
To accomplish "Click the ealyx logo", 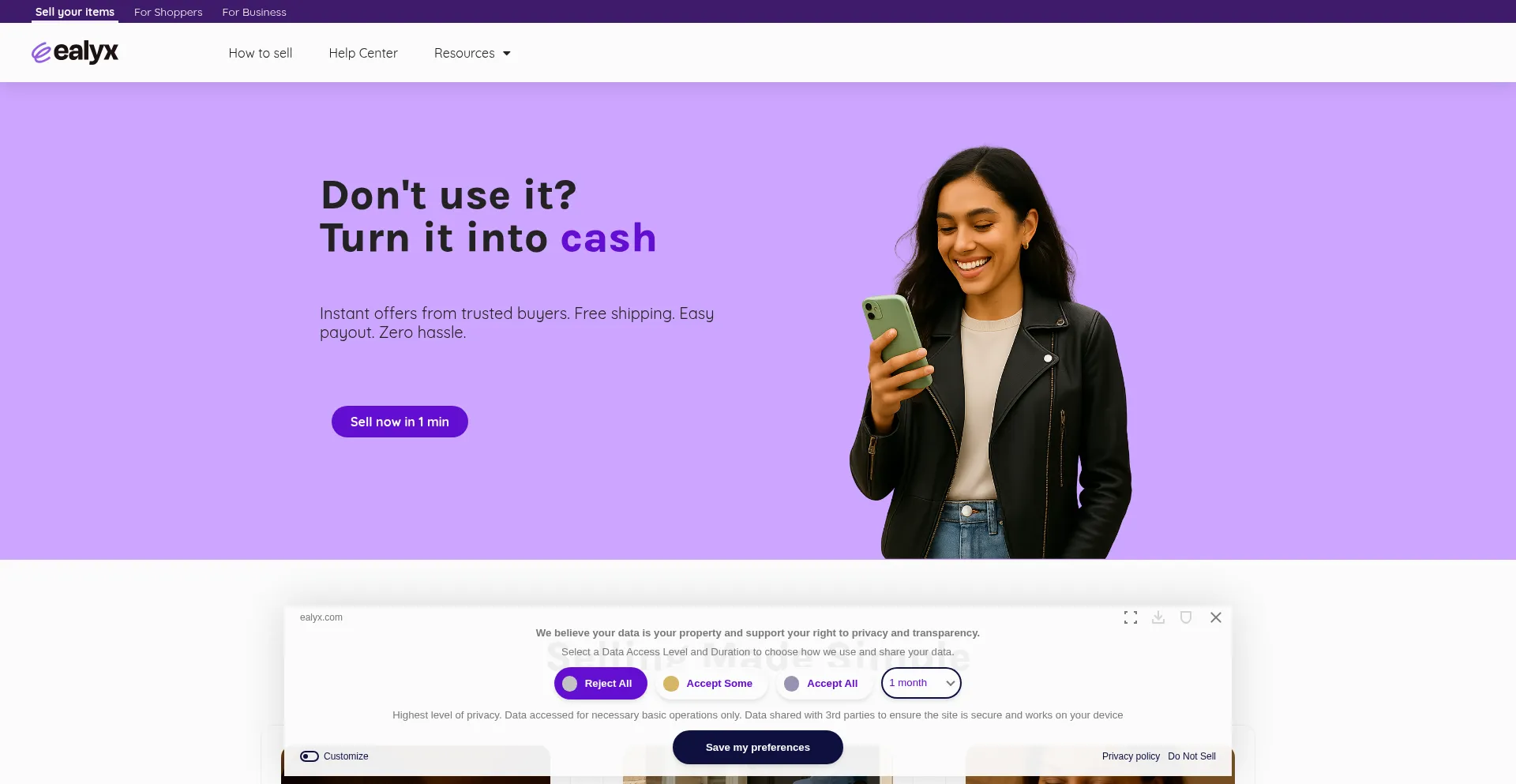I will click(75, 52).
